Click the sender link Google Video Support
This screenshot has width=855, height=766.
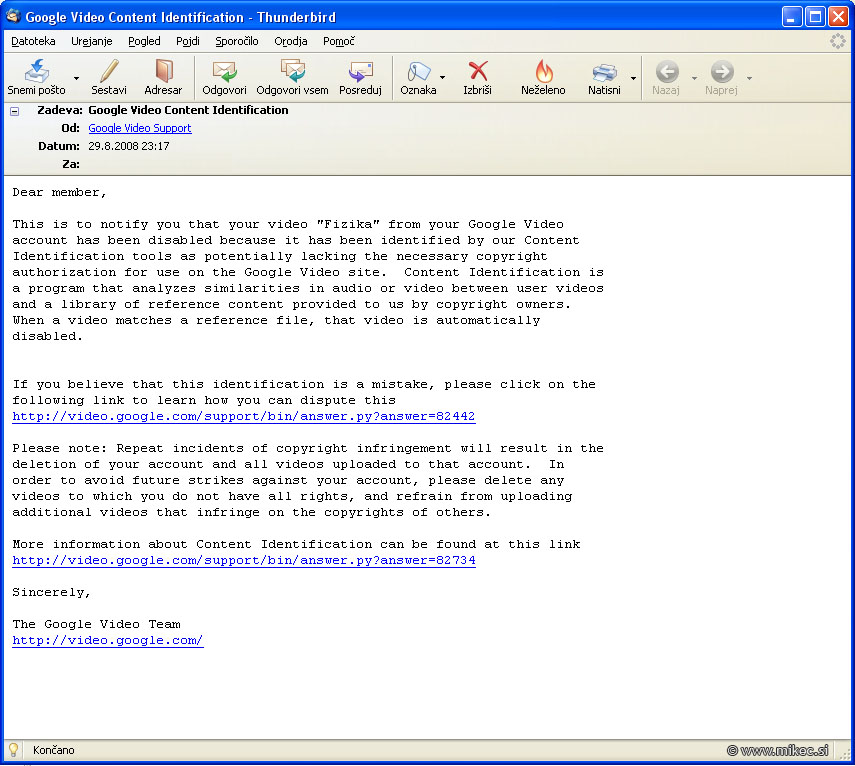click(x=140, y=128)
